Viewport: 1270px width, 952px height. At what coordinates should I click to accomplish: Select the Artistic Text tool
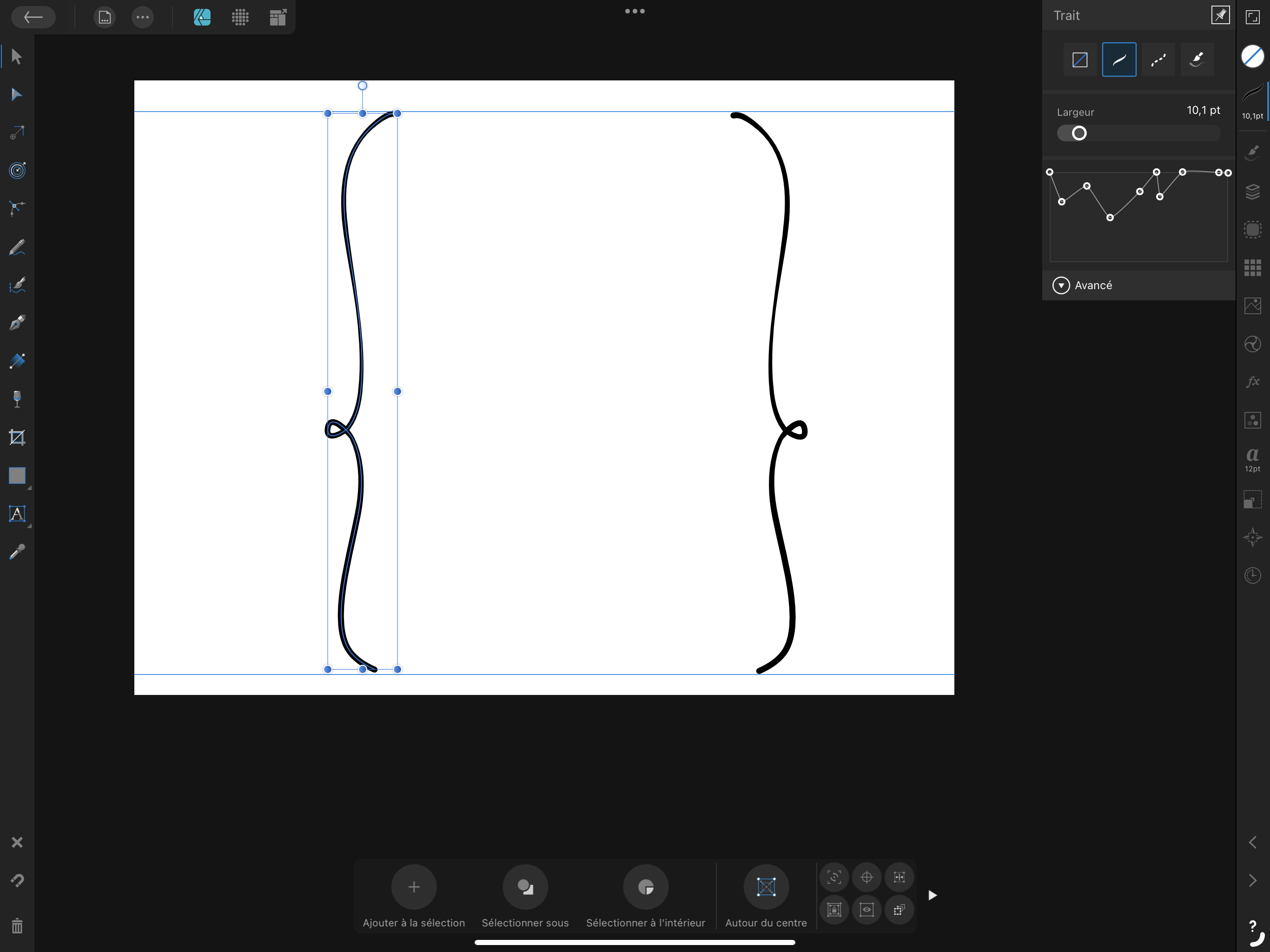17,514
